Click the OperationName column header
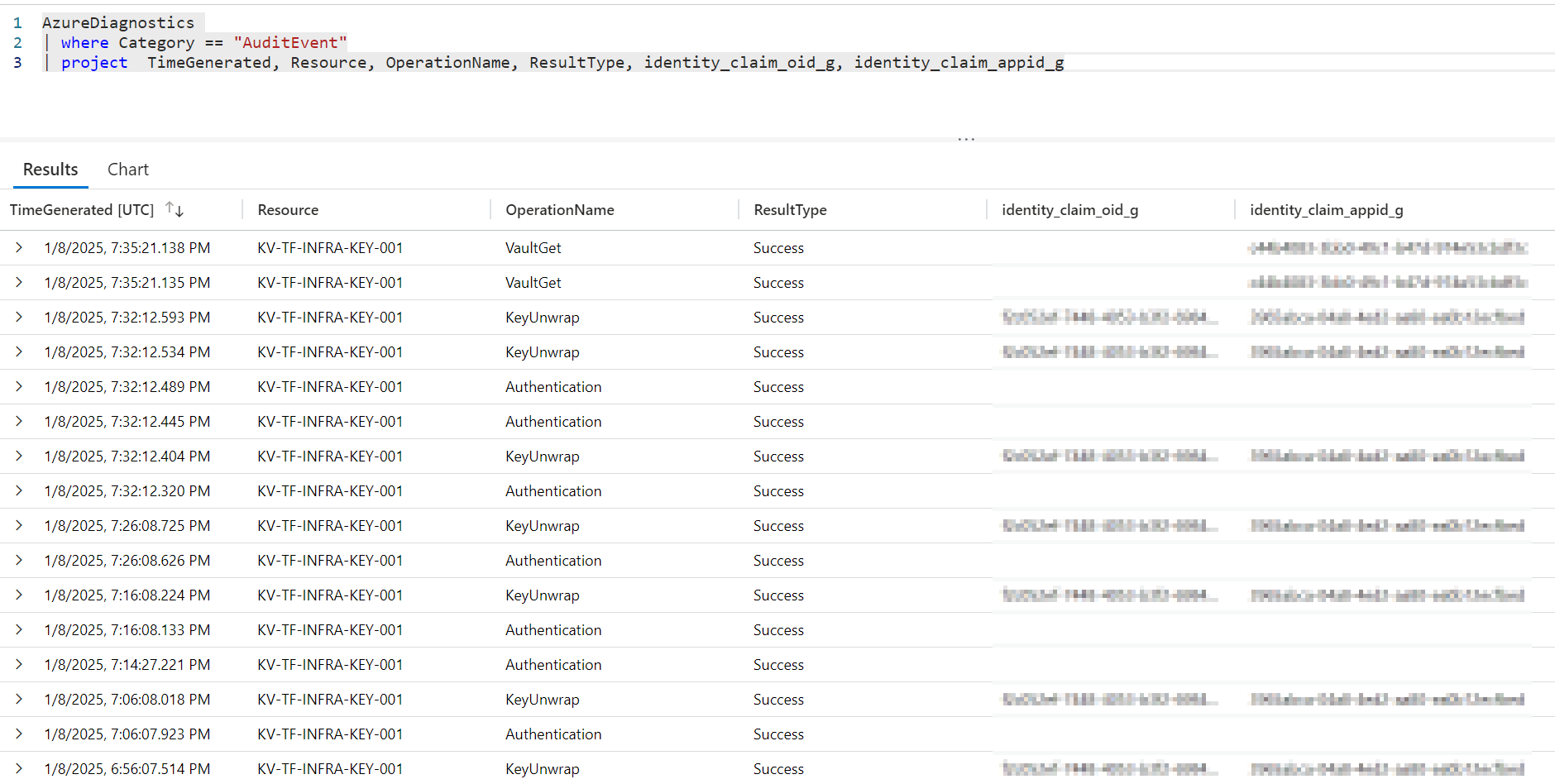Screen dimensions: 1555x784 559,210
